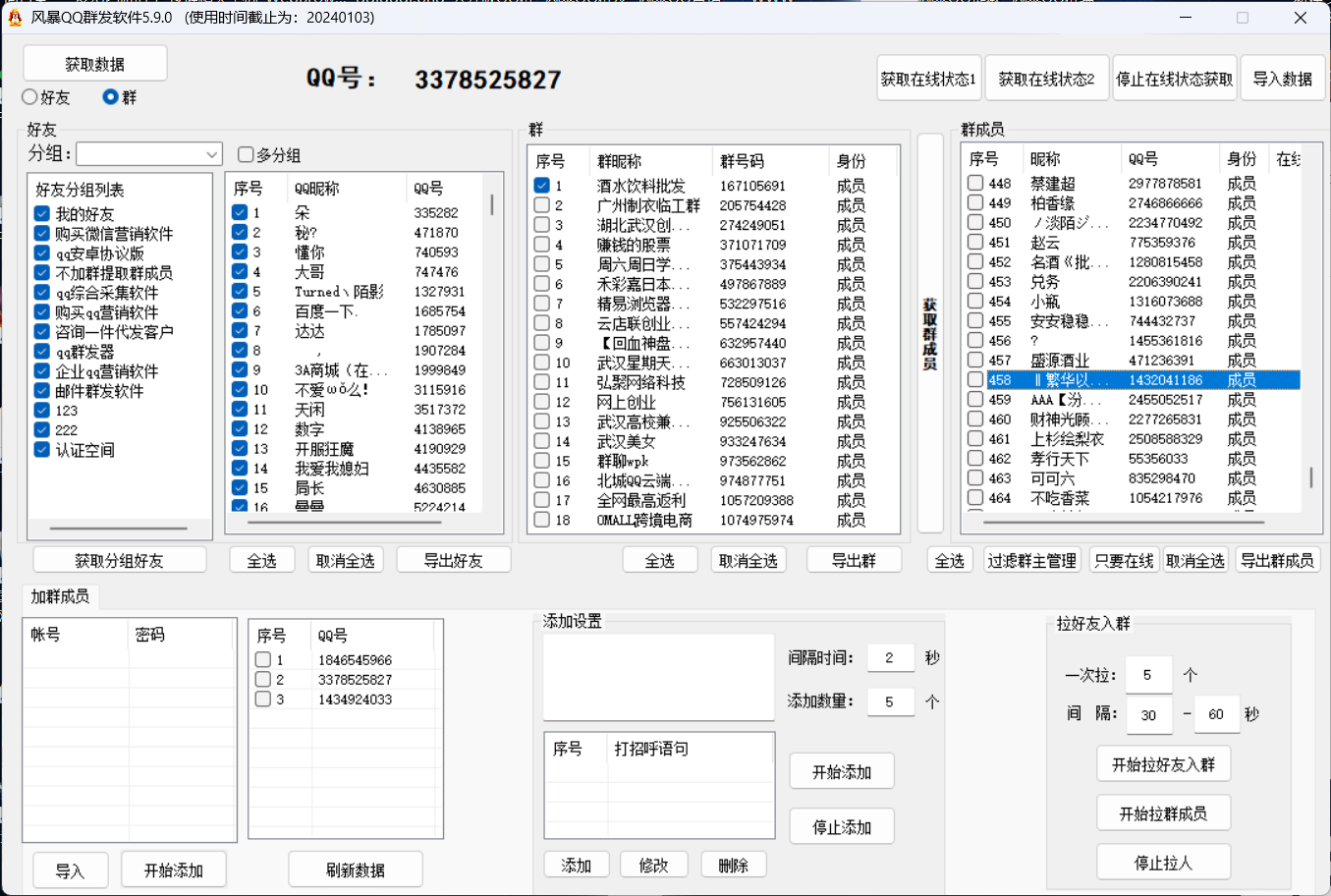Screen dimensions: 1331x896
Task: Click the 删除 greeting button
Action: (733, 865)
